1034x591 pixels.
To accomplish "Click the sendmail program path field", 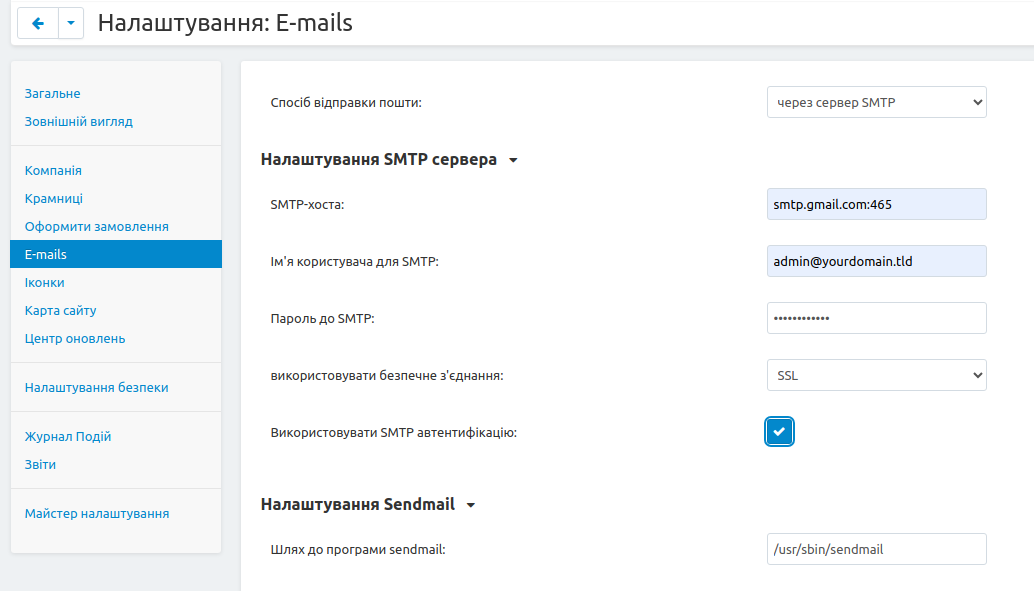I will pos(876,549).
